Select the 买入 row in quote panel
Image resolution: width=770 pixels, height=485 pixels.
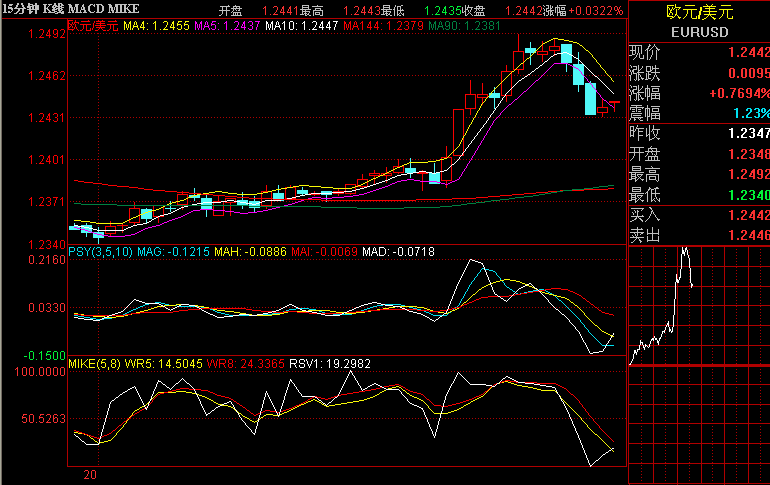(x=699, y=215)
